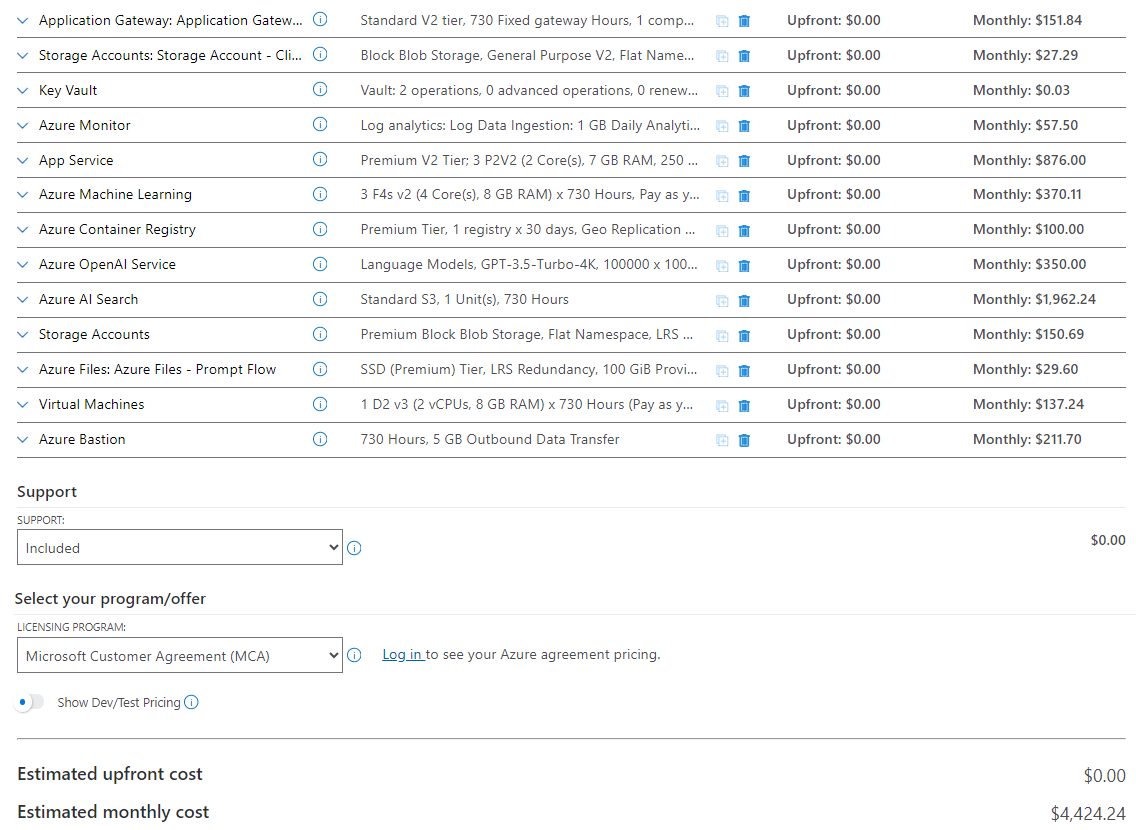
Task: Delete the Azure Monitor row
Action: tap(744, 126)
